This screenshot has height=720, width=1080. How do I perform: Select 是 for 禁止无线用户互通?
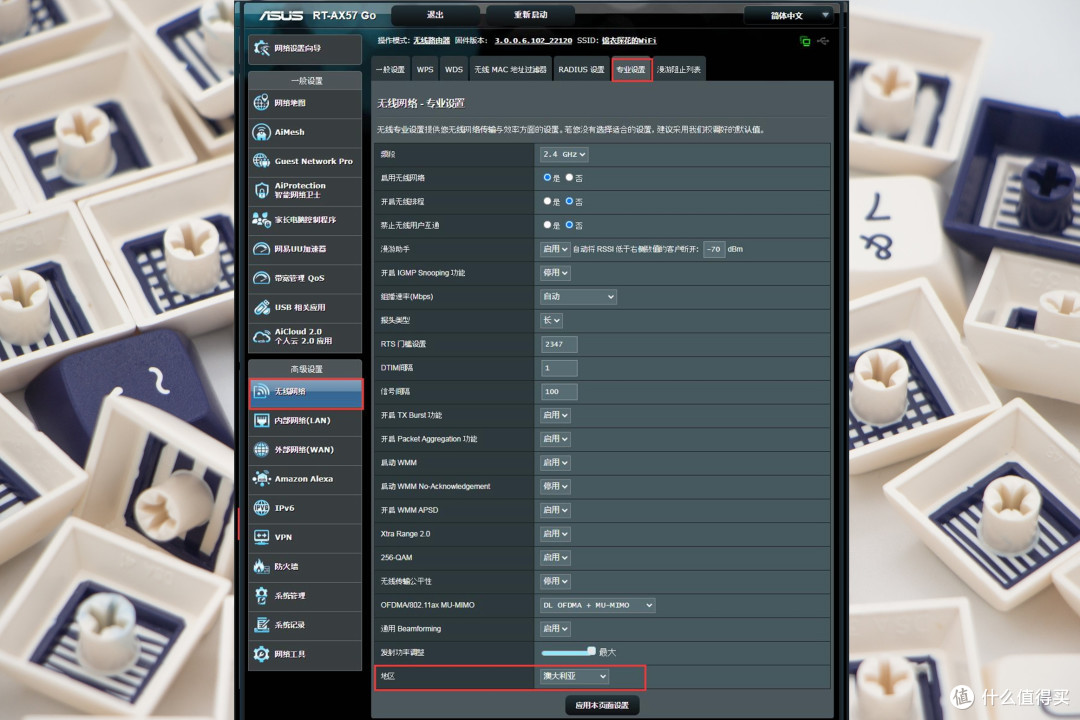pyautogui.click(x=547, y=225)
